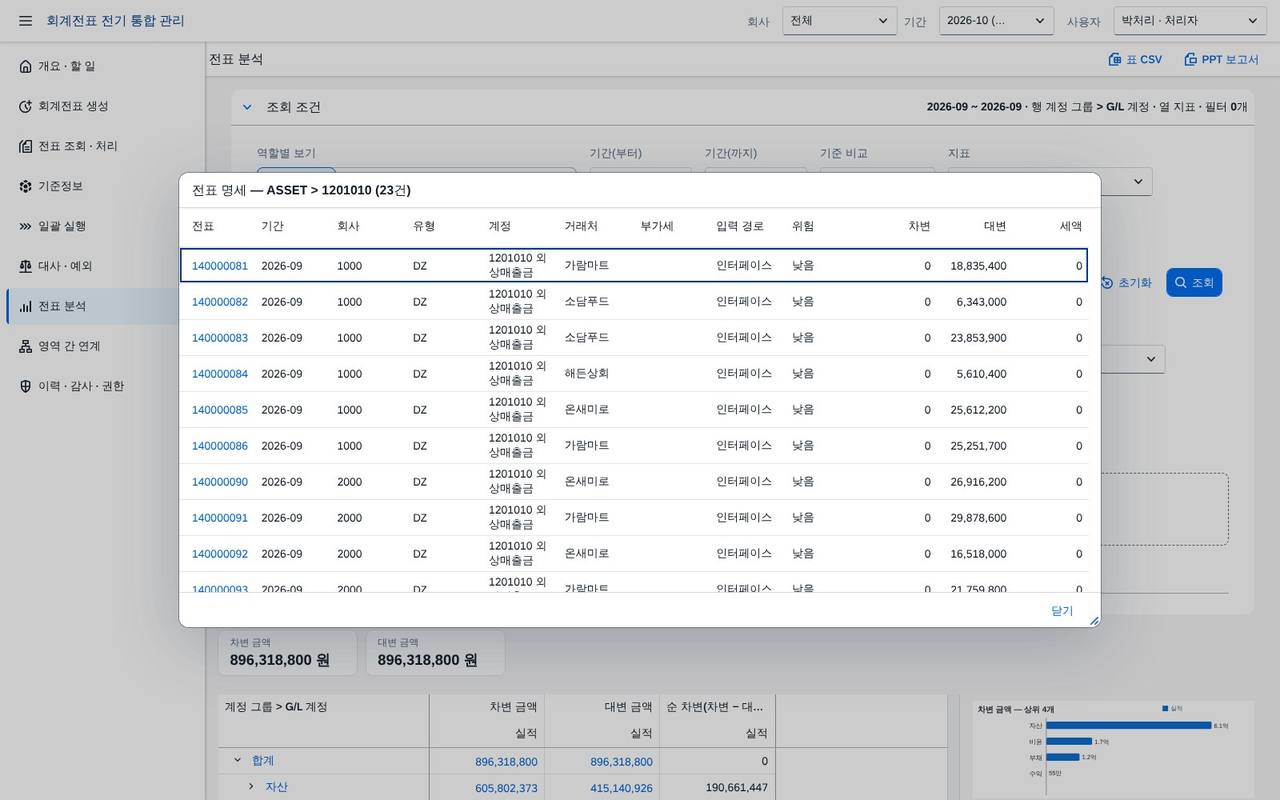
Task: Click the 일괄 실행 sidebar icon
Action: click(x=26, y=226)
